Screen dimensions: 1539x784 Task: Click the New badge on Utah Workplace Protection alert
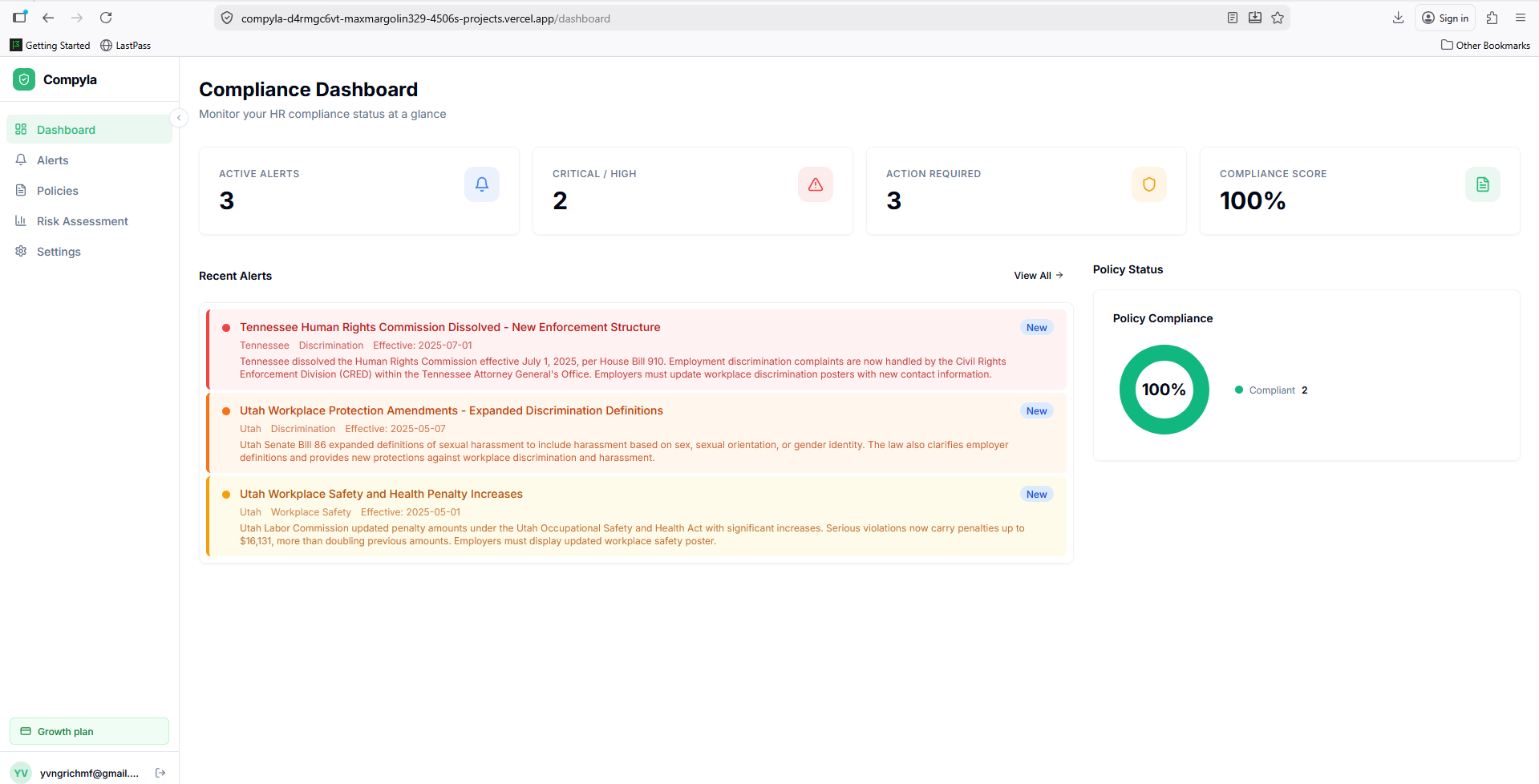[1036, 410]
